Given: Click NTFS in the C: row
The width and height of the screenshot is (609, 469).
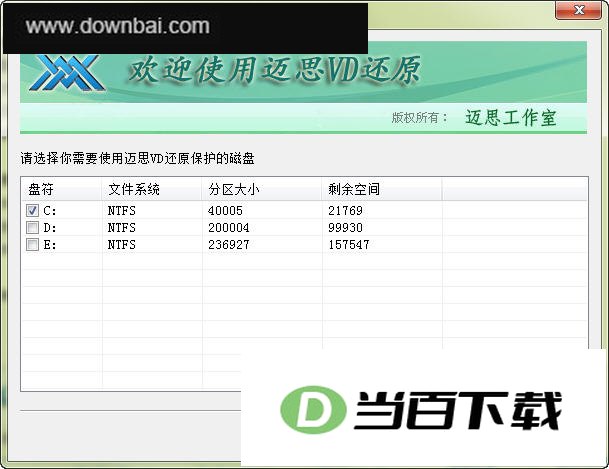Looking at the screenshot, I should tap(122, 211).
